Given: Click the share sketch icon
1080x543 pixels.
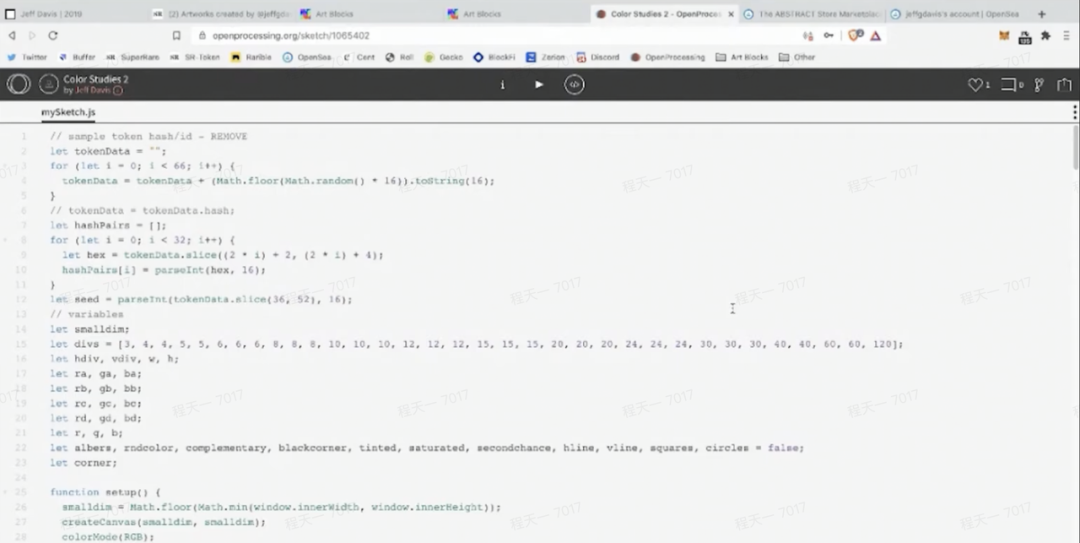Looking at the screenshot, I should (1065, 85).
